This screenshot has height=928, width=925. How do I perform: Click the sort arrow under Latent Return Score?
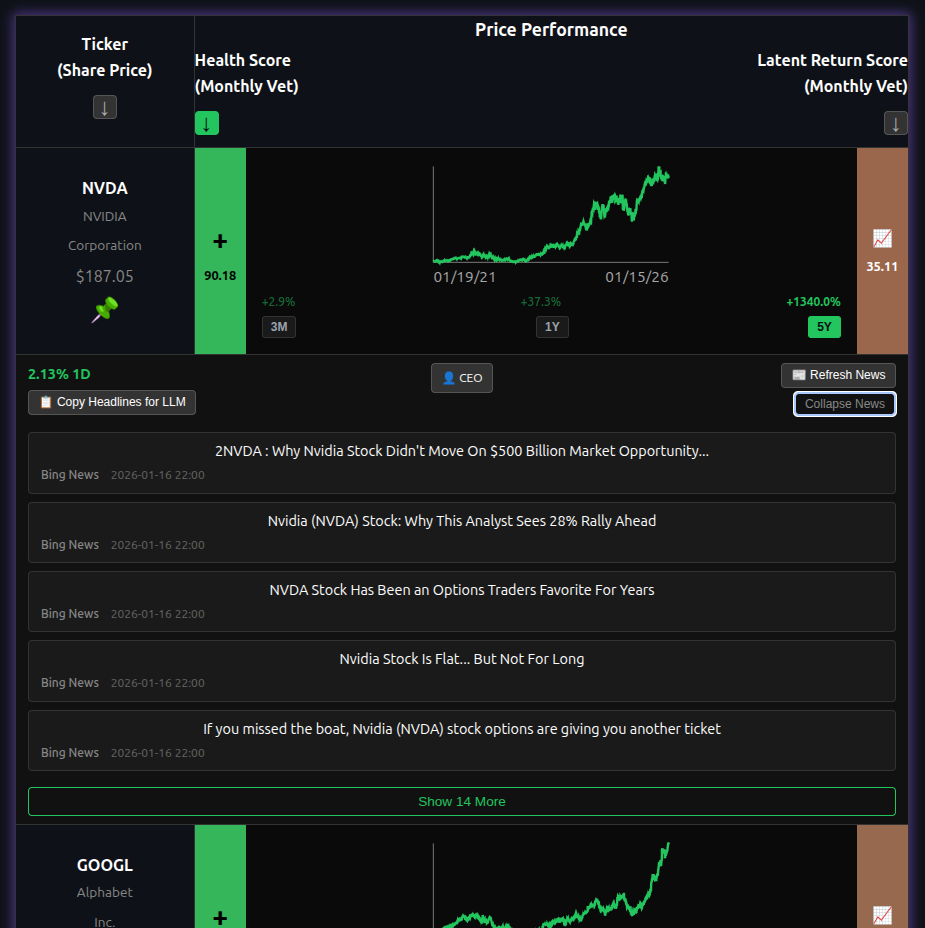coord(895,122)
